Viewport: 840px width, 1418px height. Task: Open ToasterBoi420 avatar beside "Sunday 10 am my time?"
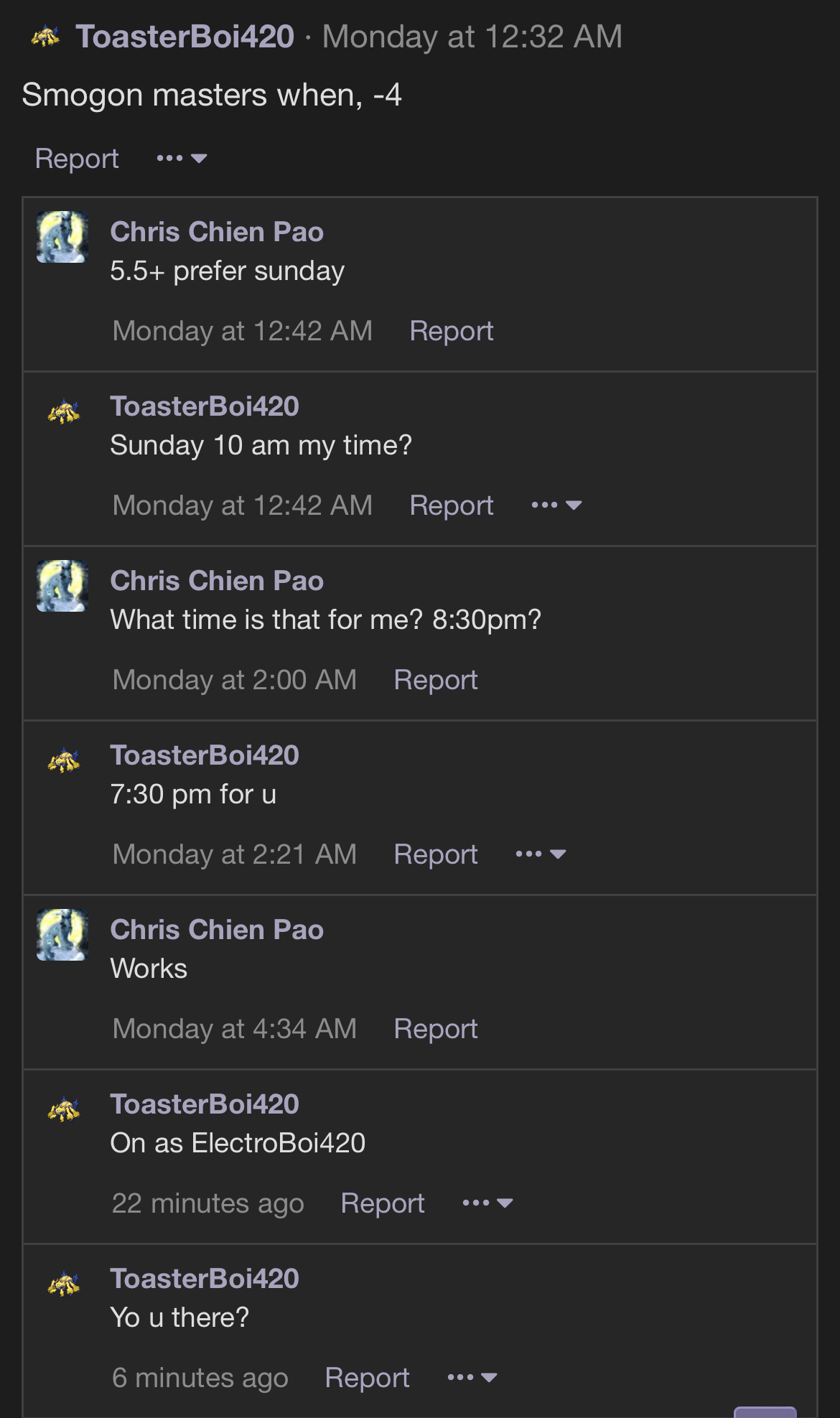pos(63,411)
